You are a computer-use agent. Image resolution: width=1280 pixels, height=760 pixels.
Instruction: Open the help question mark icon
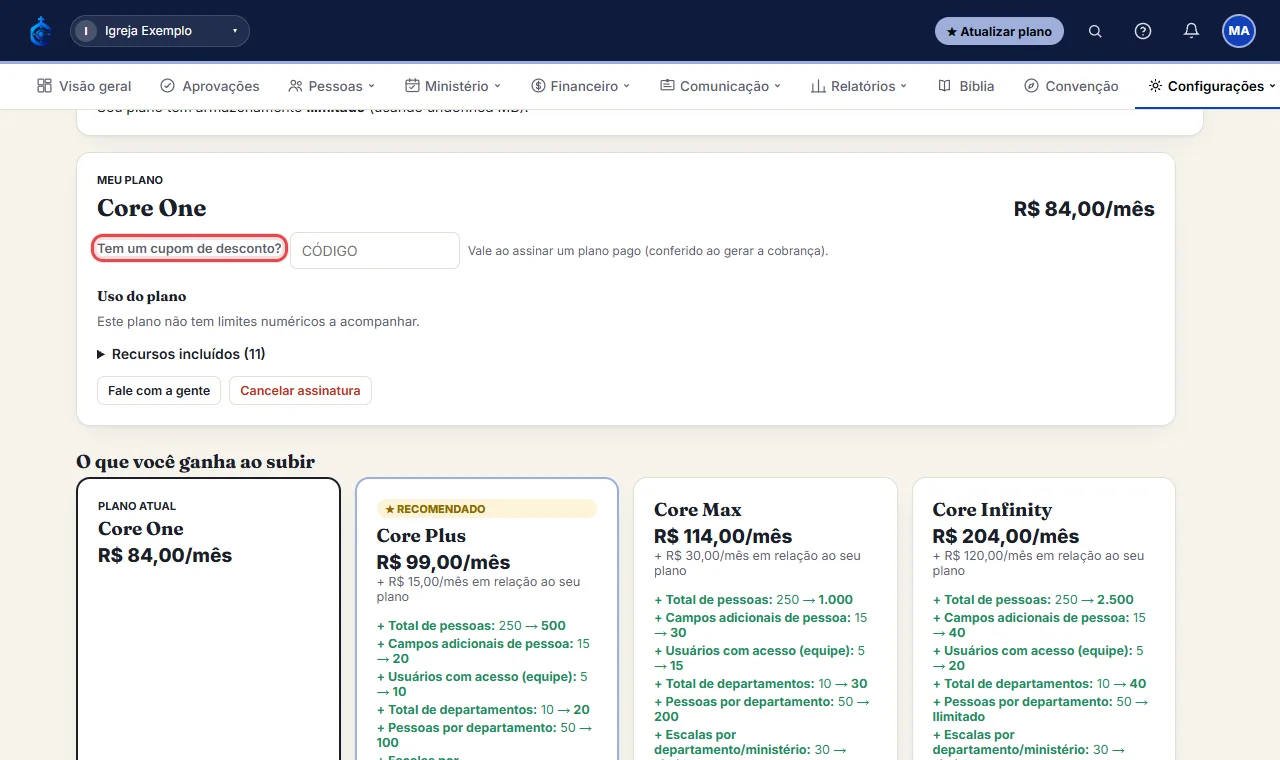[x=1143, y=31]
